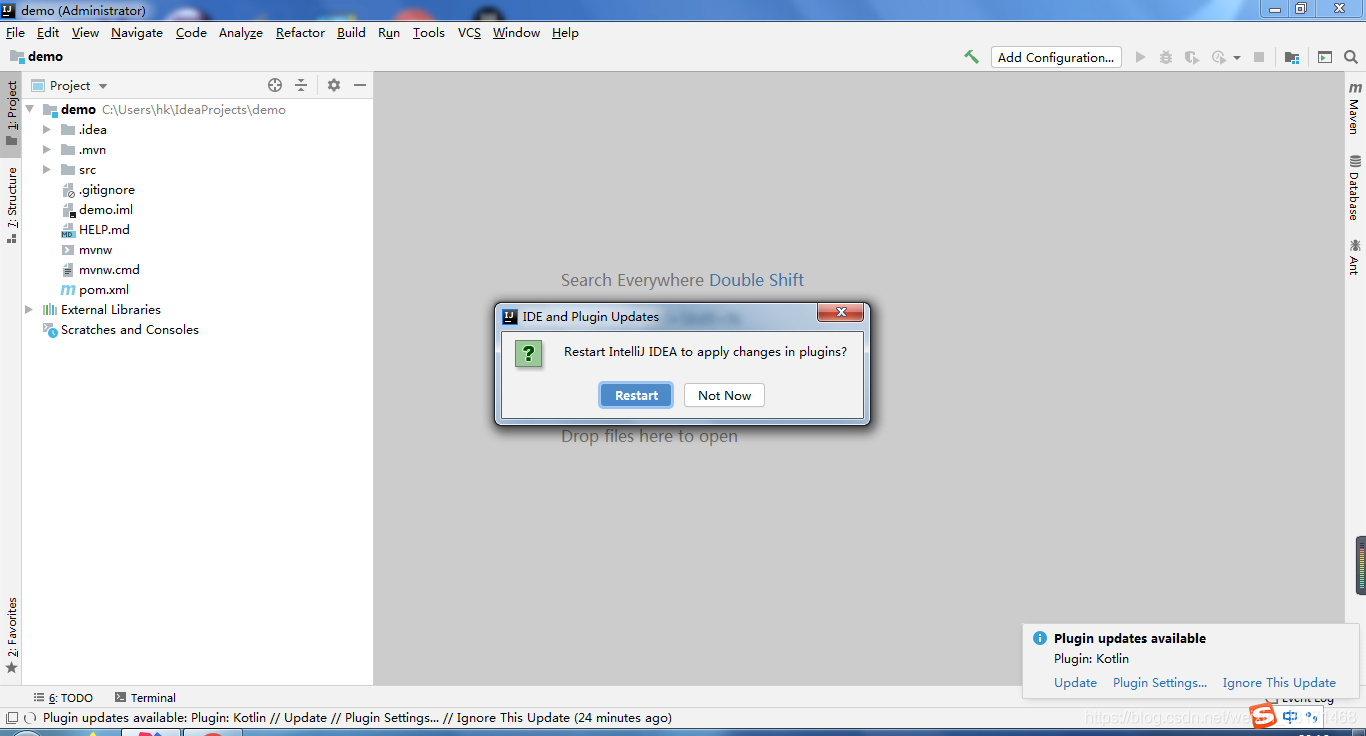Open the 6: TODO tool tab
Screen dimensions: 1366x736
click(x=63, y=697)
